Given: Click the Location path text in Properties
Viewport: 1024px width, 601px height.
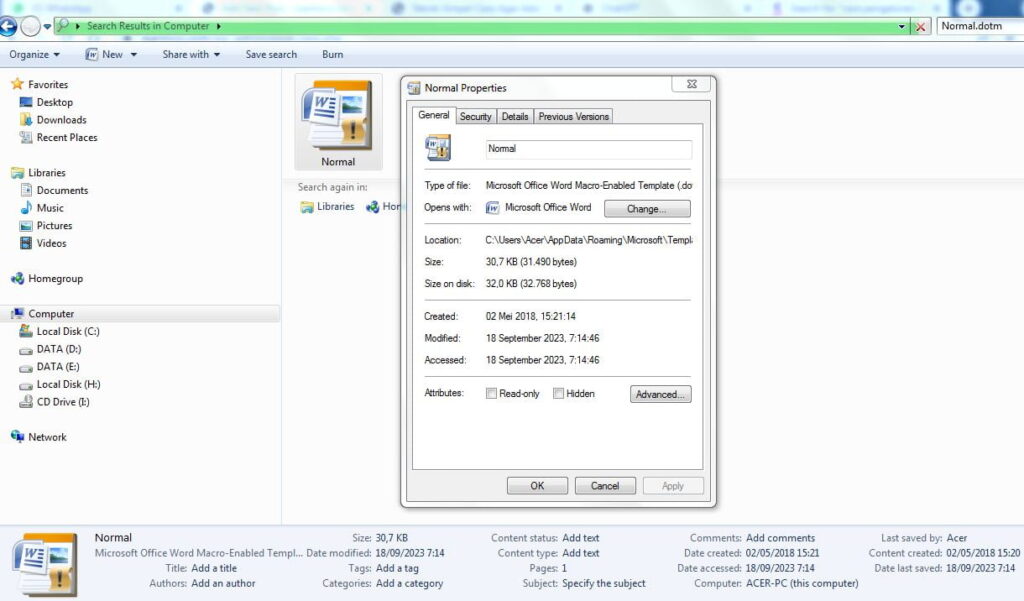Looking at the screenshot, I should [588, 240].
